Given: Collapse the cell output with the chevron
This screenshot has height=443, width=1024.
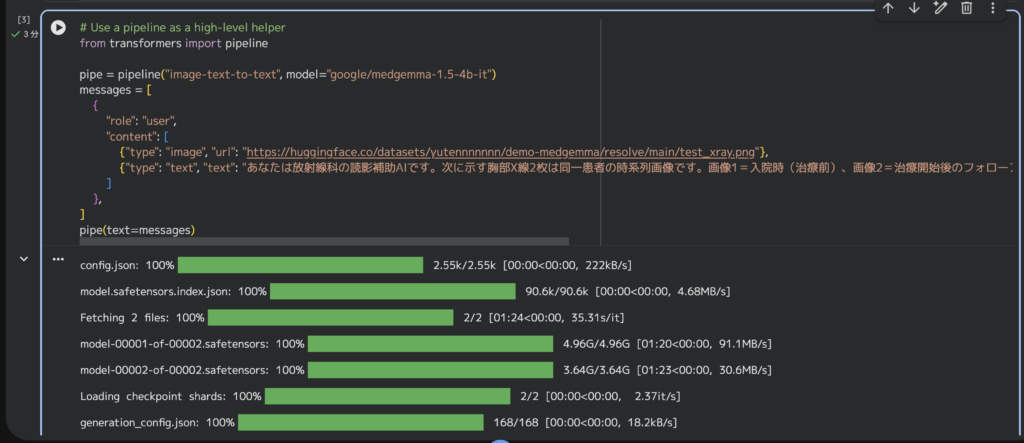Looking at the screenshot, I should point(23,260).
